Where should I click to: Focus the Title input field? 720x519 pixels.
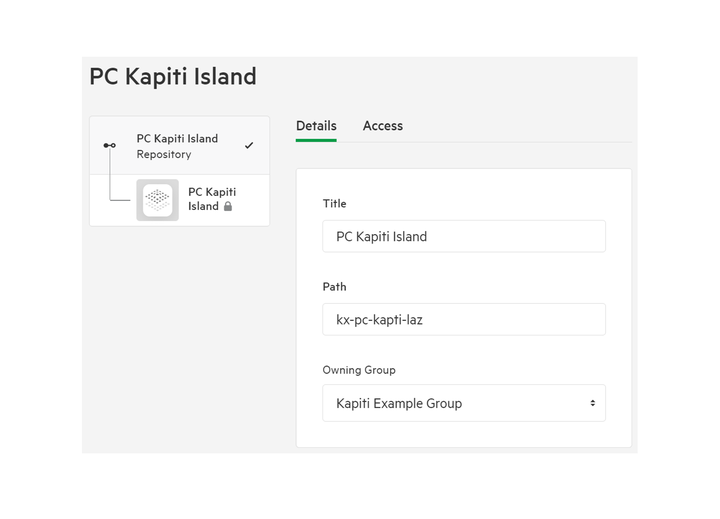click(464, 237)
